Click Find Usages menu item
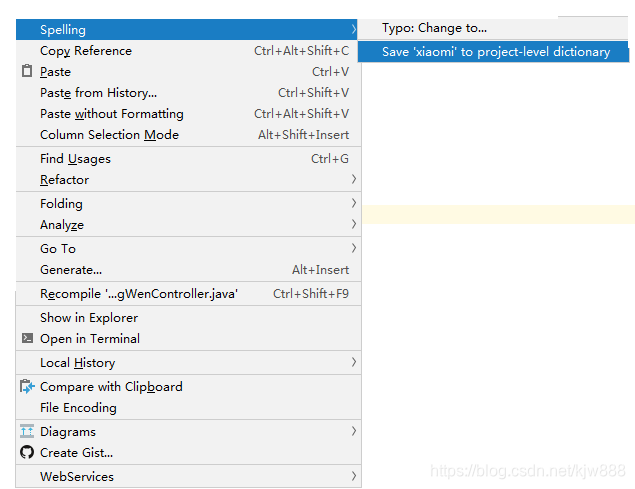Screen dimensions: 635x489 click(x=188, y=159)
